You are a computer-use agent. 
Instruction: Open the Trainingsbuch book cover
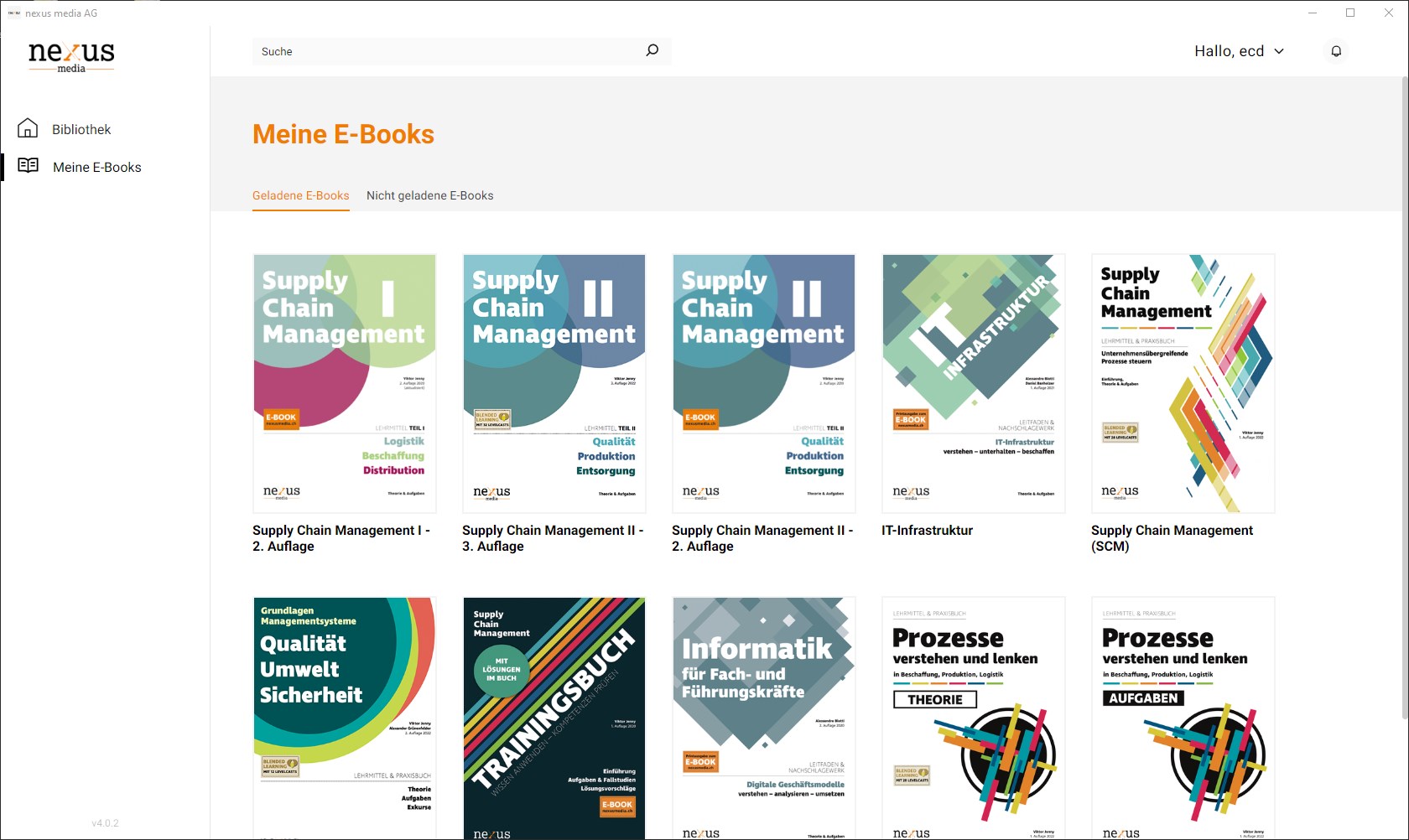[x=554, y=718]
